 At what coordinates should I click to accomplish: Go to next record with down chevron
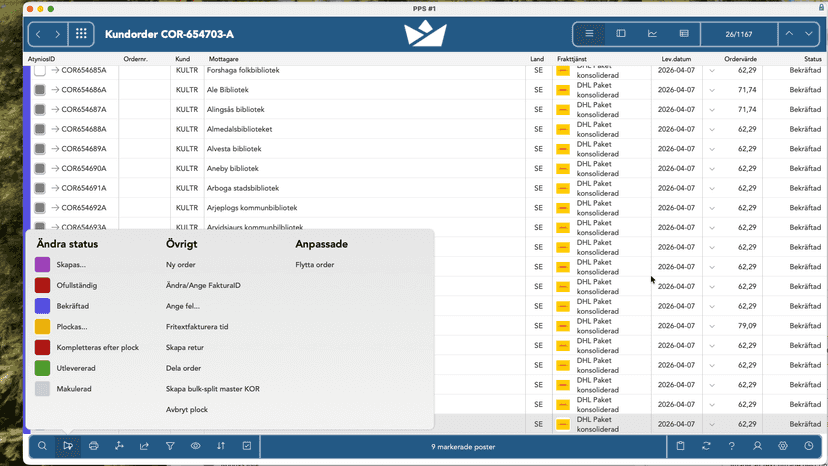pos(808,34)
